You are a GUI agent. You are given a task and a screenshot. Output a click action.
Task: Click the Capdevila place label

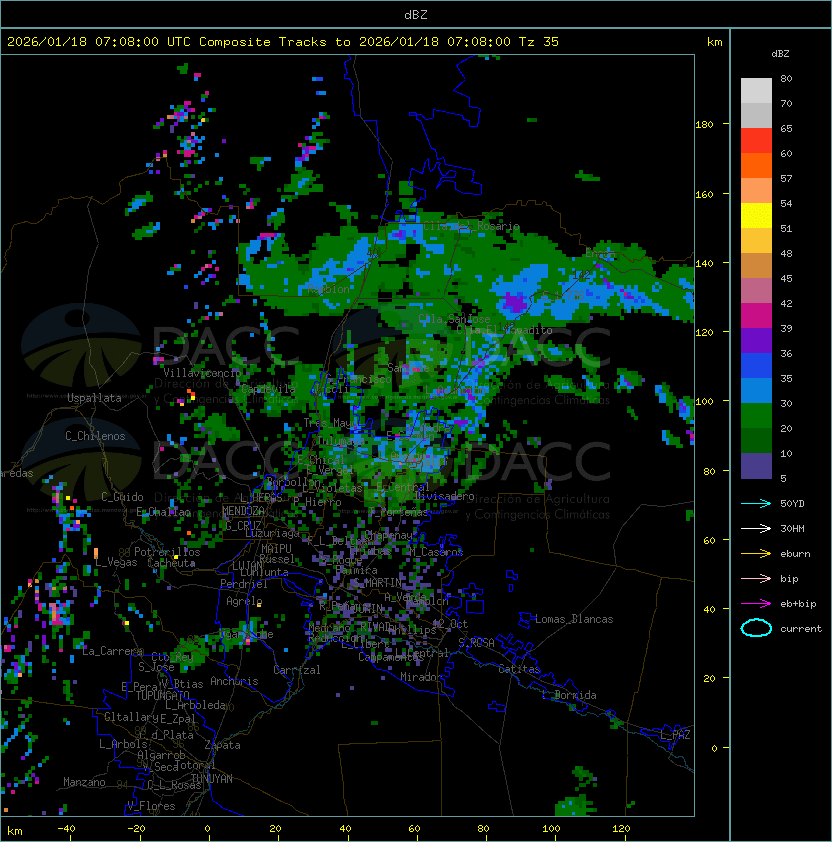click(x=268, y=389)
